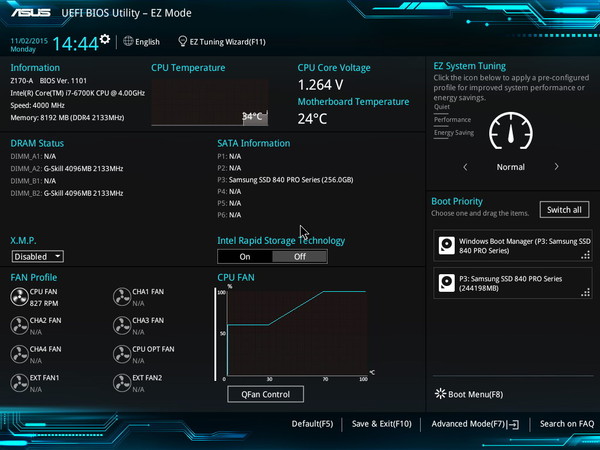Click the Normal profile label
The image size is (600, 450).
[511, 167]
